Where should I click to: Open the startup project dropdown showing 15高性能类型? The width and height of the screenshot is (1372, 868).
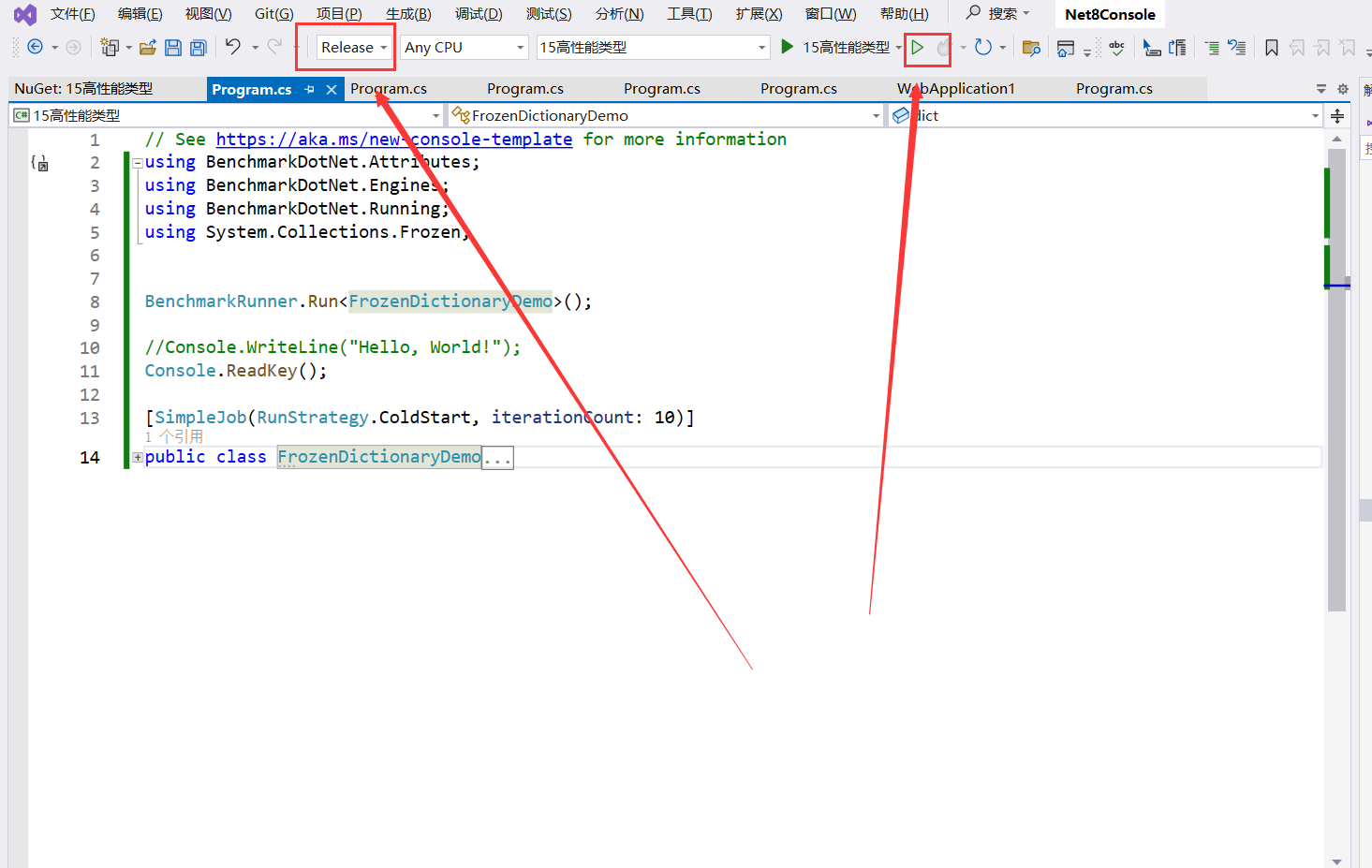(x=653, y=47)
